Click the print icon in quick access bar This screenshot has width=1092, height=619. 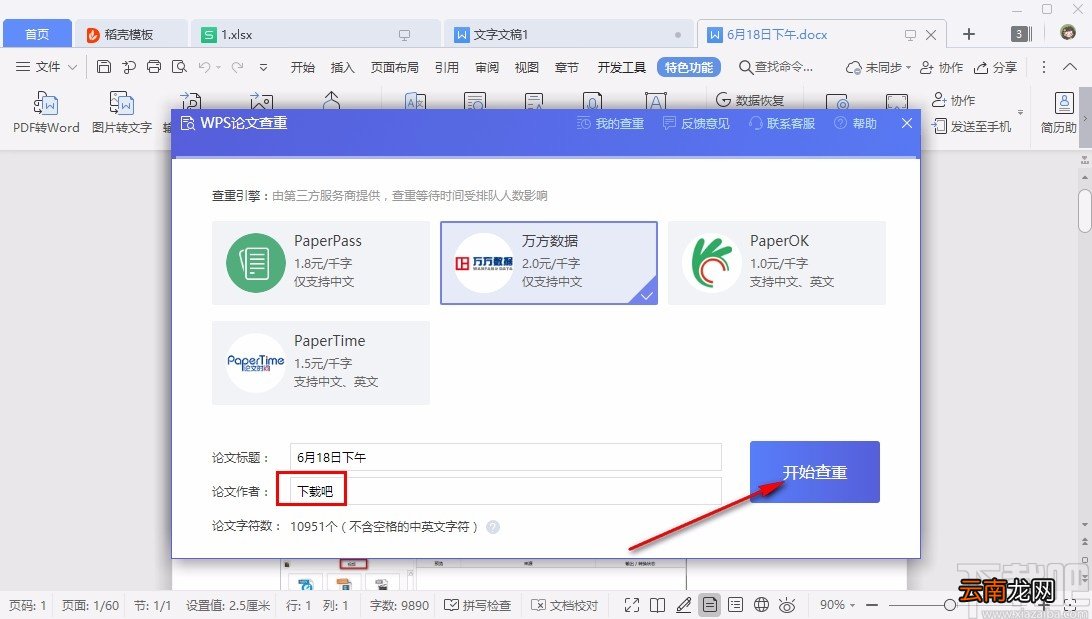154,67
